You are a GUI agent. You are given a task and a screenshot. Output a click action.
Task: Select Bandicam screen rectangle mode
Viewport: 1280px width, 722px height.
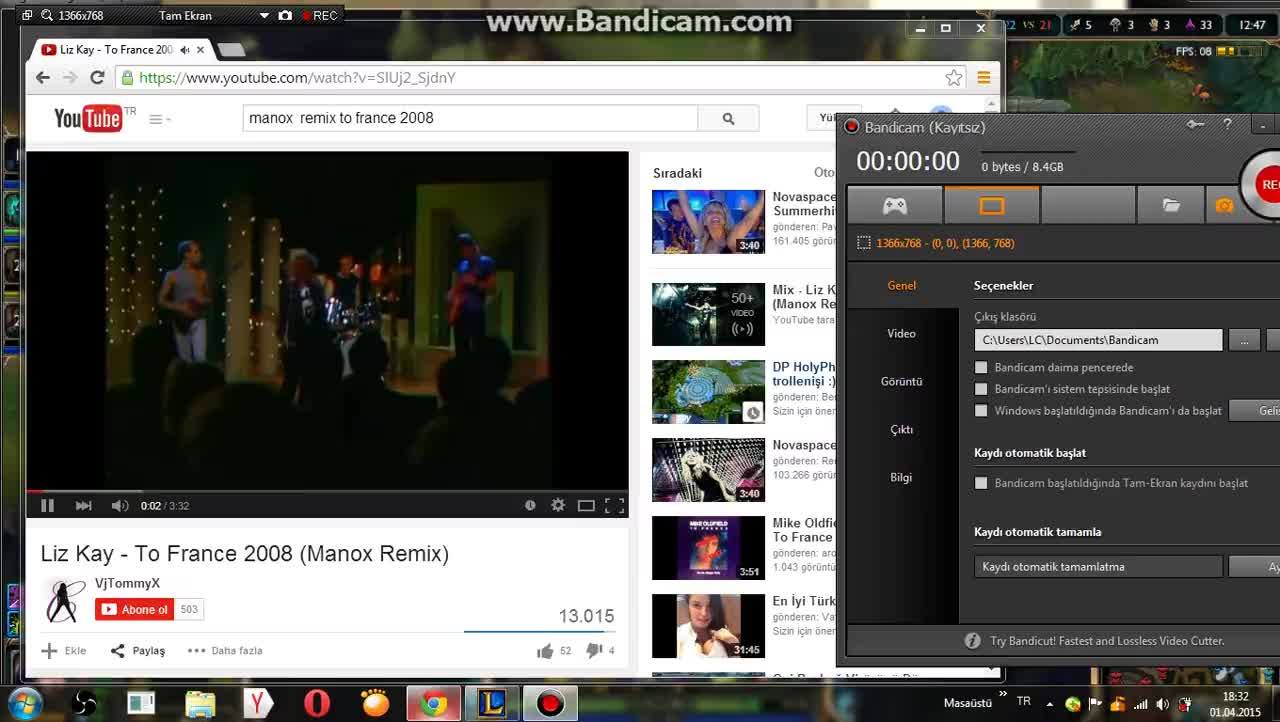991,206
